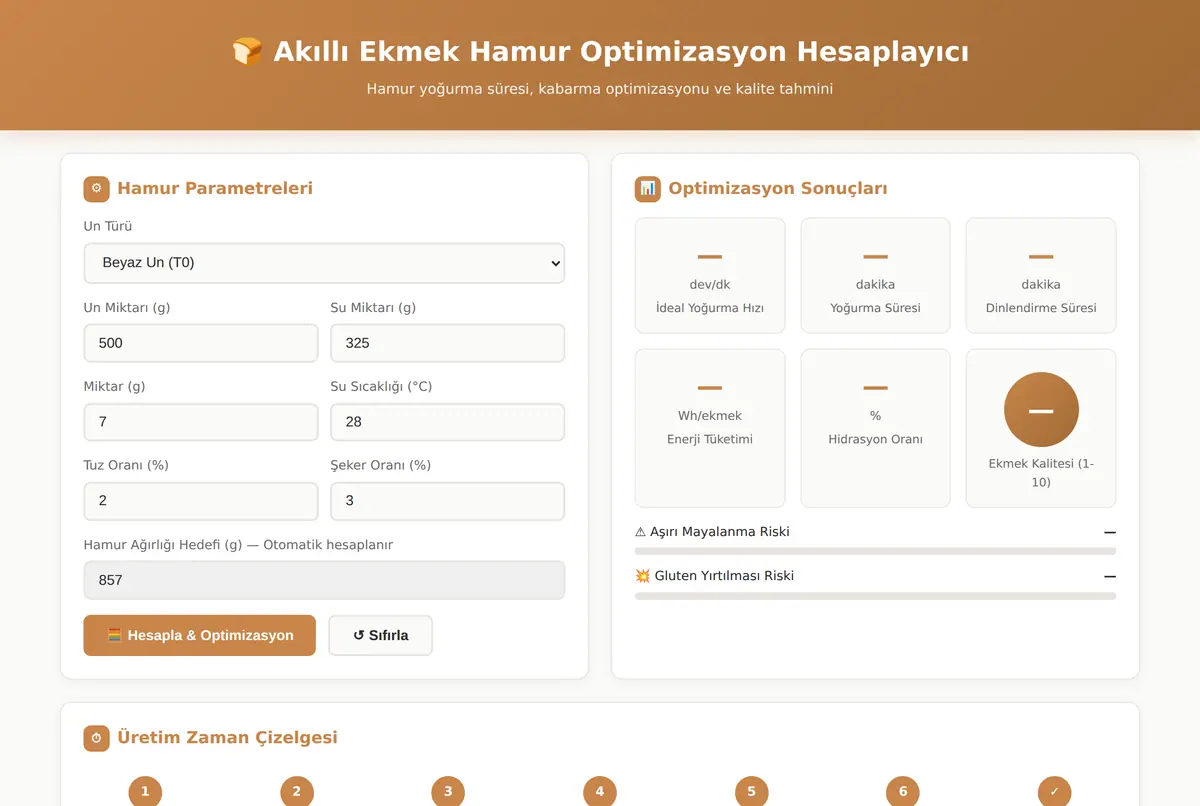Click the 'Aşırı Mayalanma Riski' label text
1200x806 pixels.
720,532
